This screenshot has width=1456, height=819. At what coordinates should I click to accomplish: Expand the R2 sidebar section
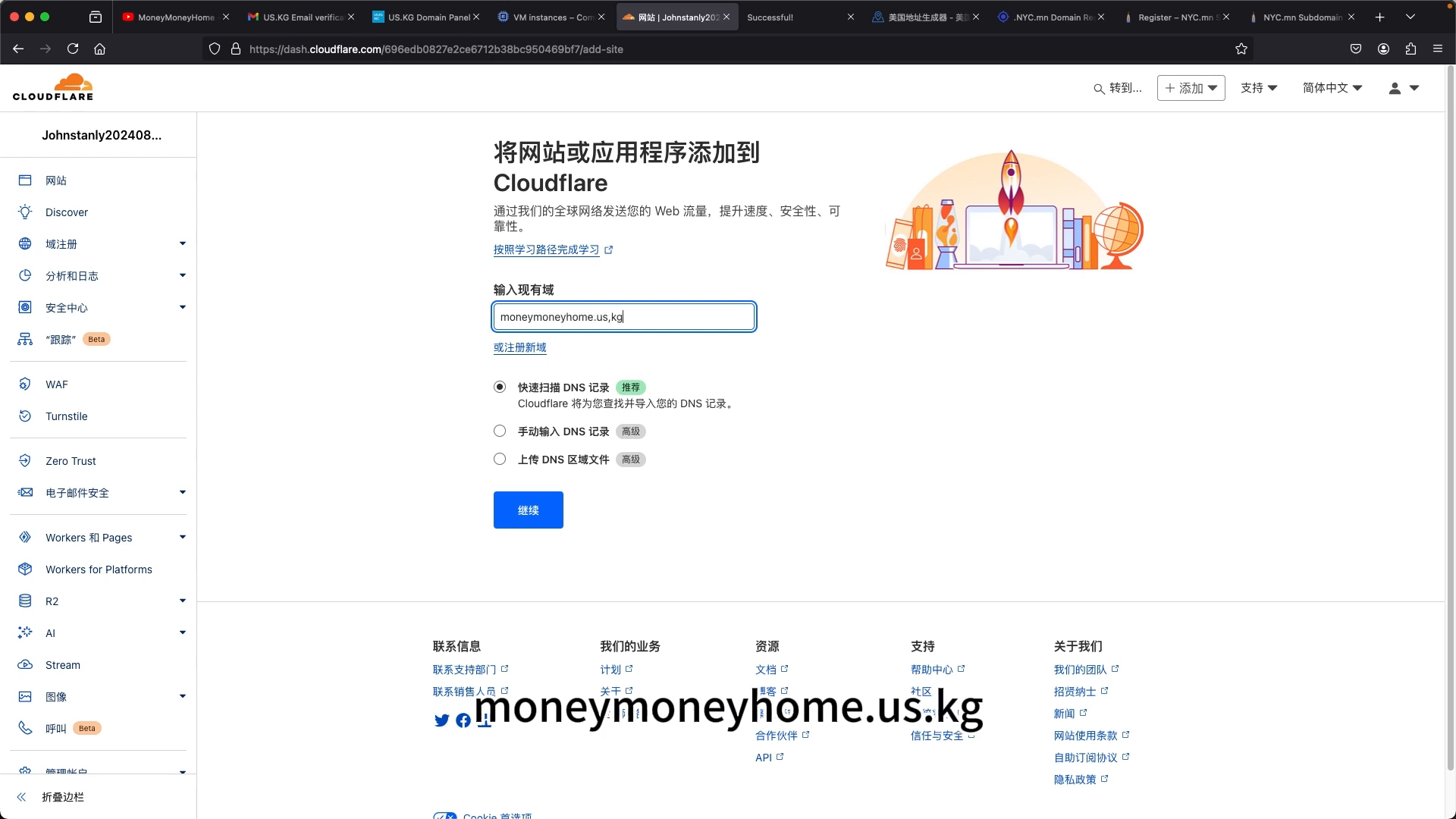point(183,601)
